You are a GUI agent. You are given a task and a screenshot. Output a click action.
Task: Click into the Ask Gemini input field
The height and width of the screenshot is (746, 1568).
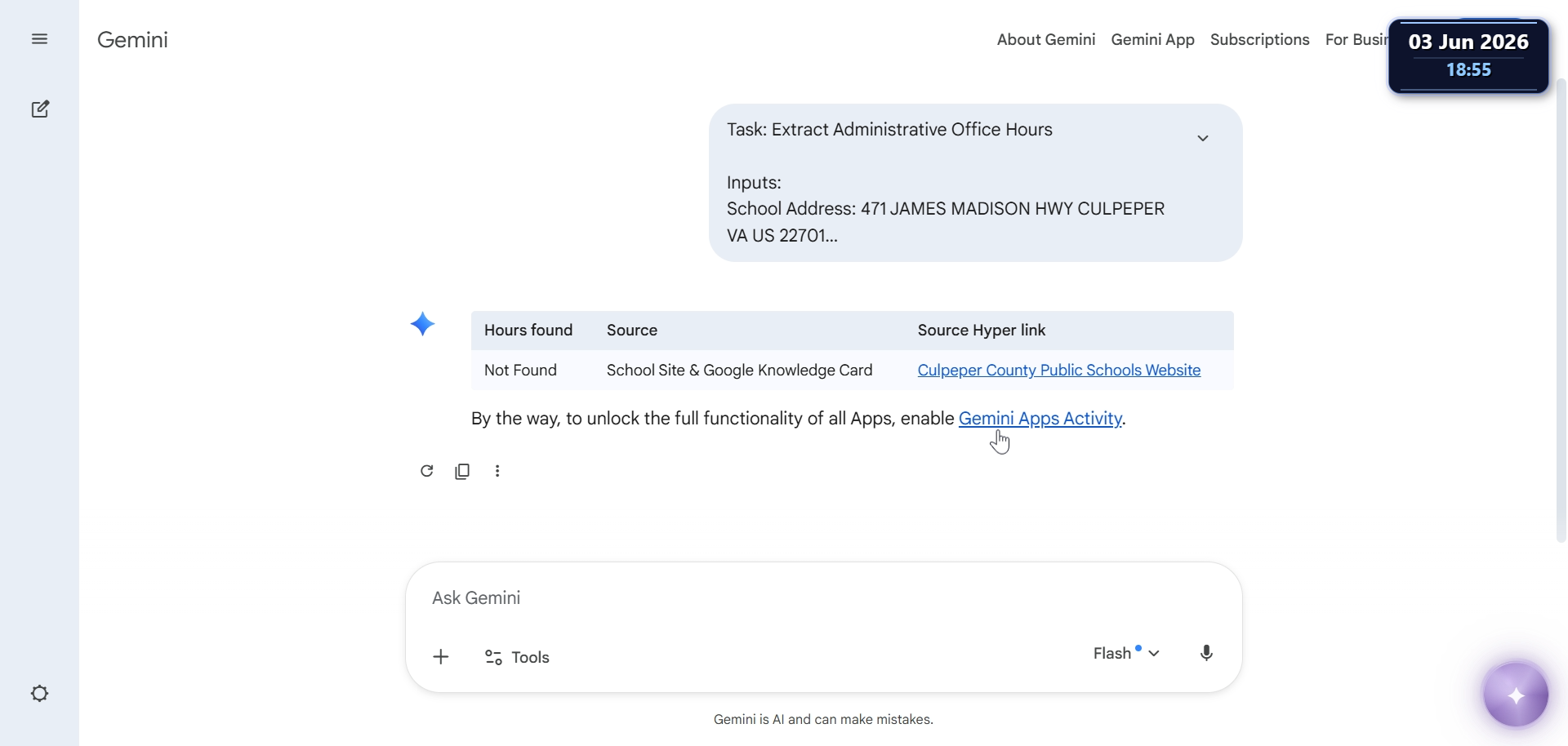pos(823,598)
